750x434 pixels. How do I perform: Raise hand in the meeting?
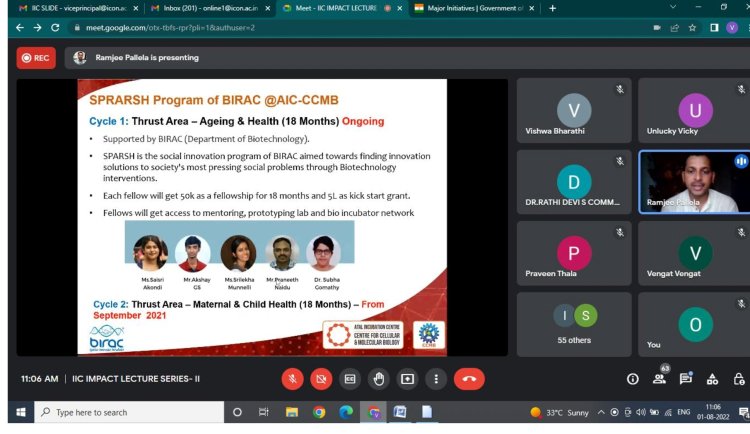[378, 379]
